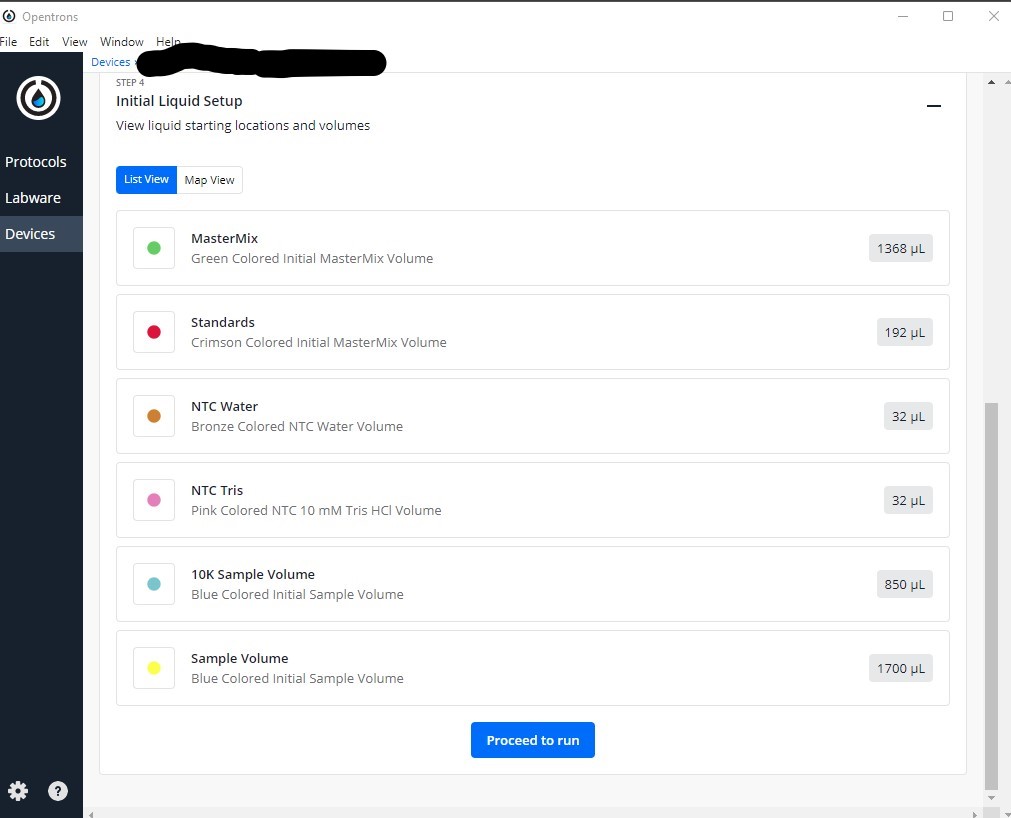Open the Protocols section
This screenshot has width=1011, height=818.
click(x=35, y=162)
